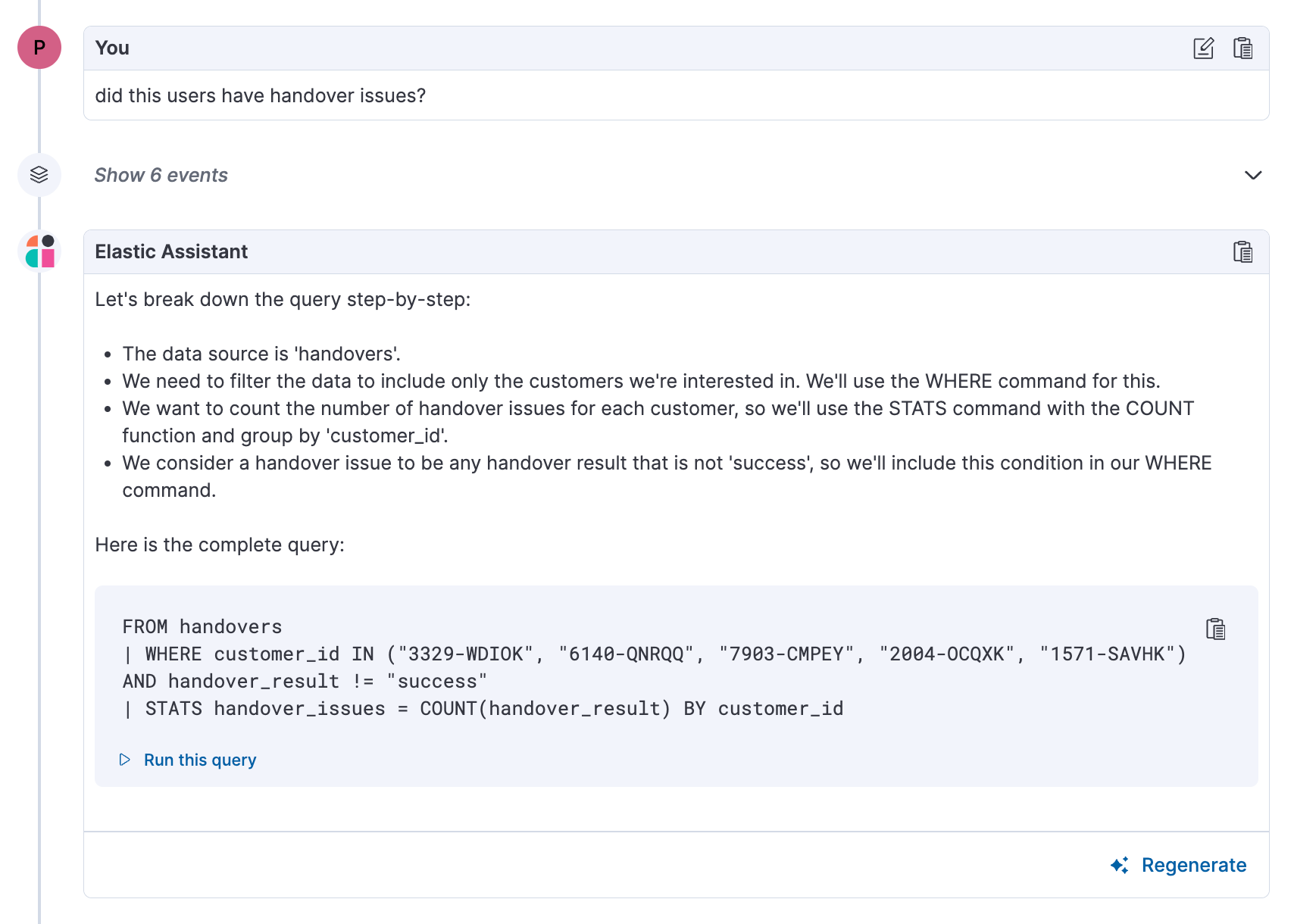Viewport: 1294px width, 924px height.
Task: Click the play icon beside Run this query
Action: [125, 760]
